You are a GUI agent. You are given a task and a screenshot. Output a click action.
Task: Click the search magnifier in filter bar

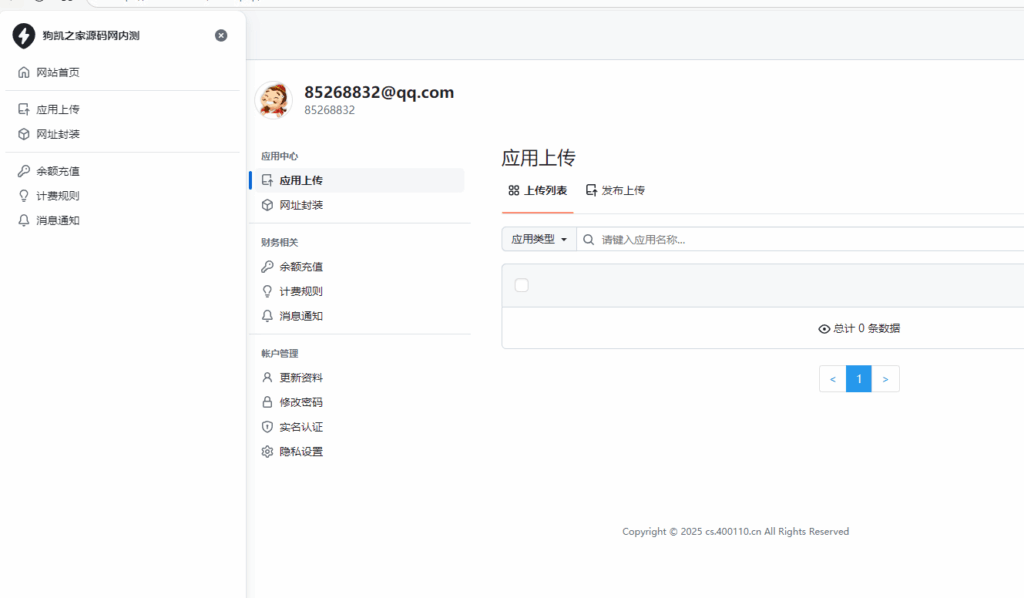coord(588,239)
